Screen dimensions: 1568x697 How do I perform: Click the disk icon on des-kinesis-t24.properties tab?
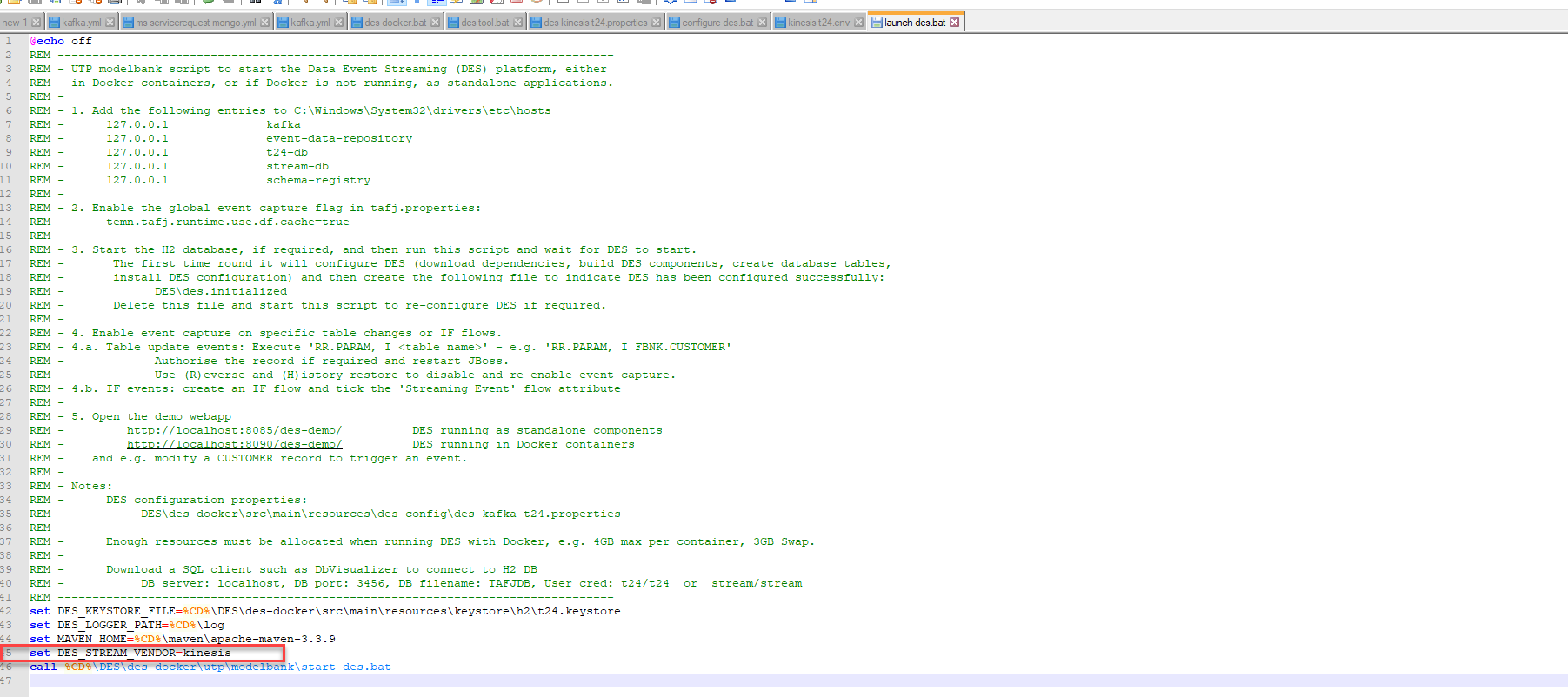coord(537,23)
